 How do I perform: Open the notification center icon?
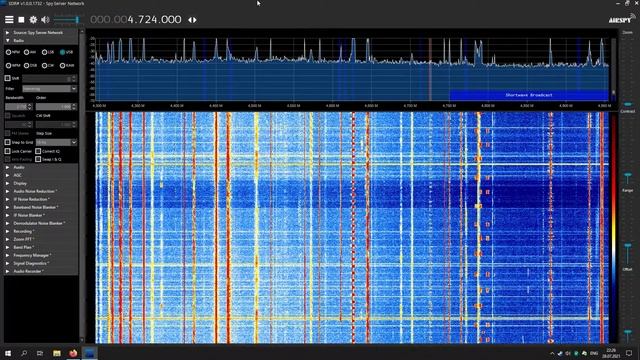click(x=629, y=353)
